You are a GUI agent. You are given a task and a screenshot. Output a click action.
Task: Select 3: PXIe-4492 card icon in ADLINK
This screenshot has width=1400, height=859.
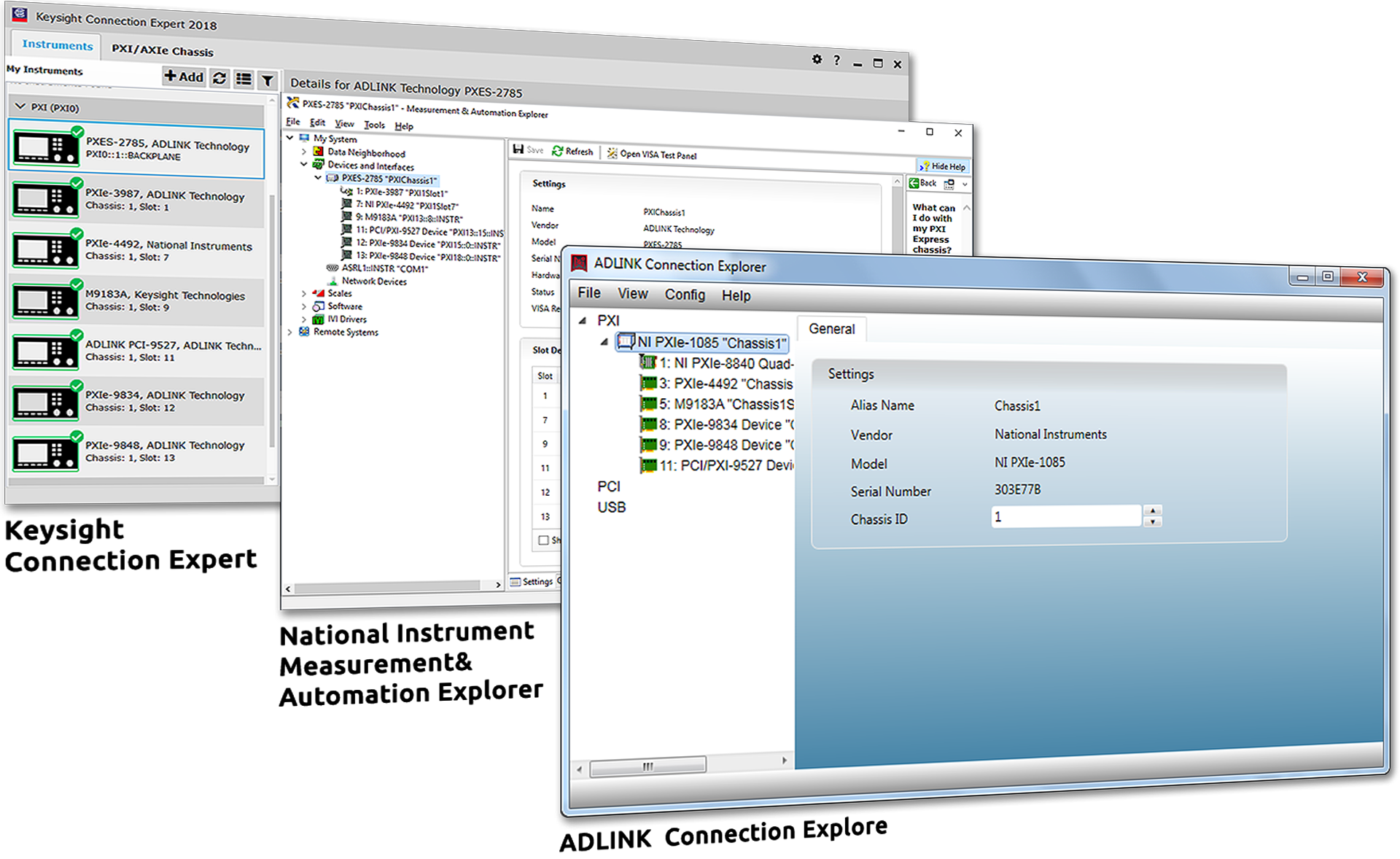[x=648, y=382]
